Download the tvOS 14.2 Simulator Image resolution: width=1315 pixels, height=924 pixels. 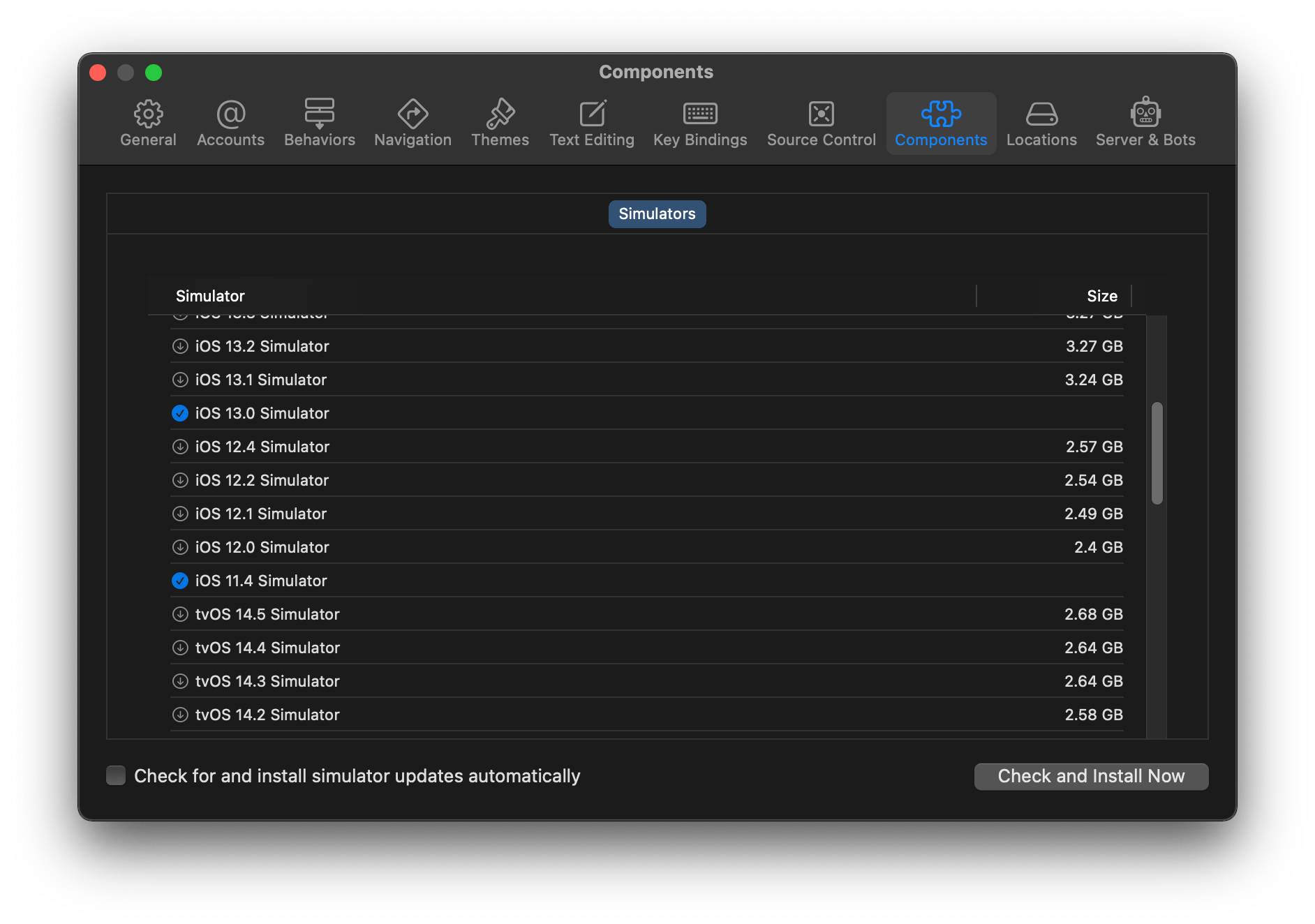180,715
